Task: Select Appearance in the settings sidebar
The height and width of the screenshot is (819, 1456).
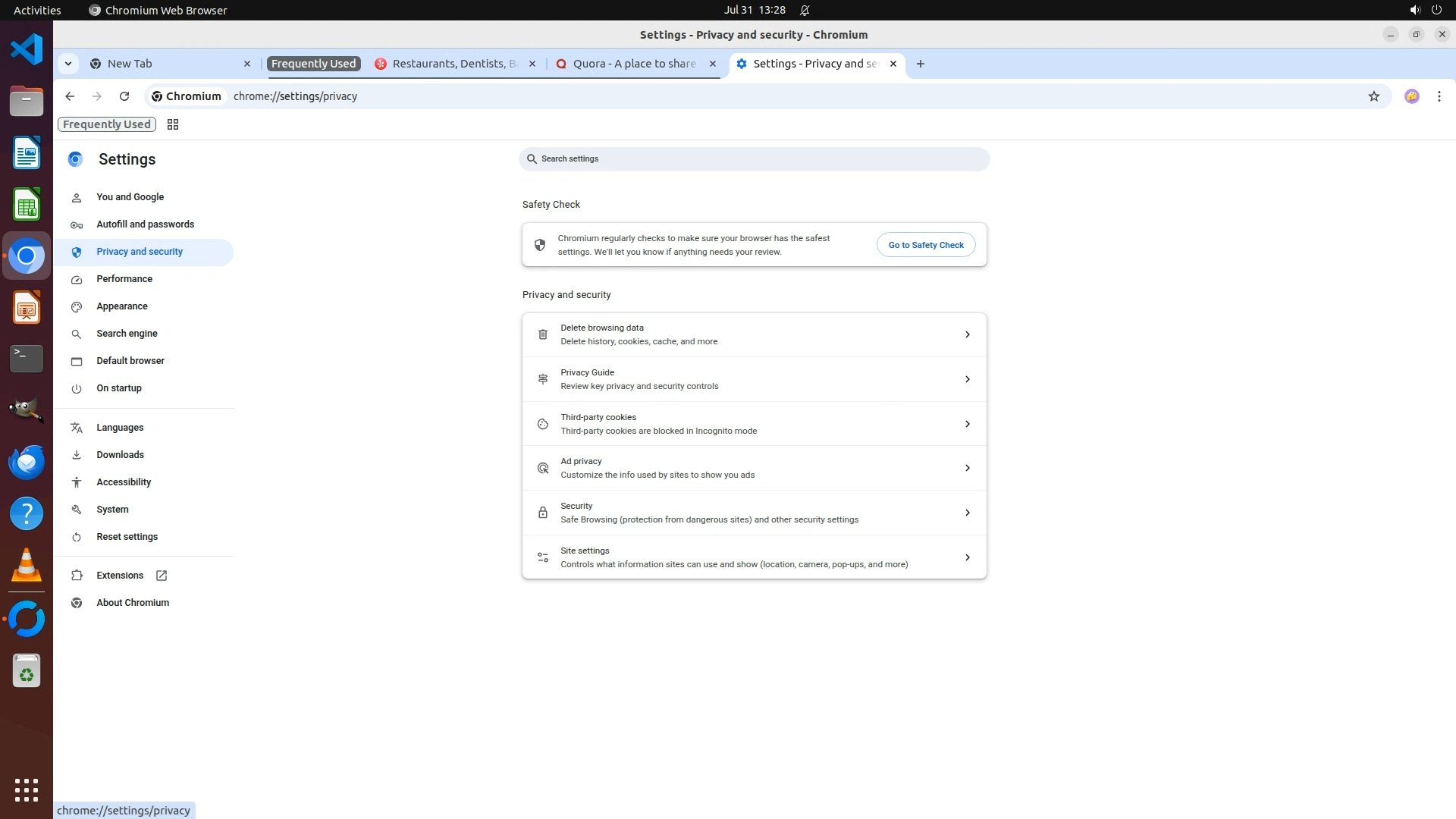Action: click(x=122, y=306)
